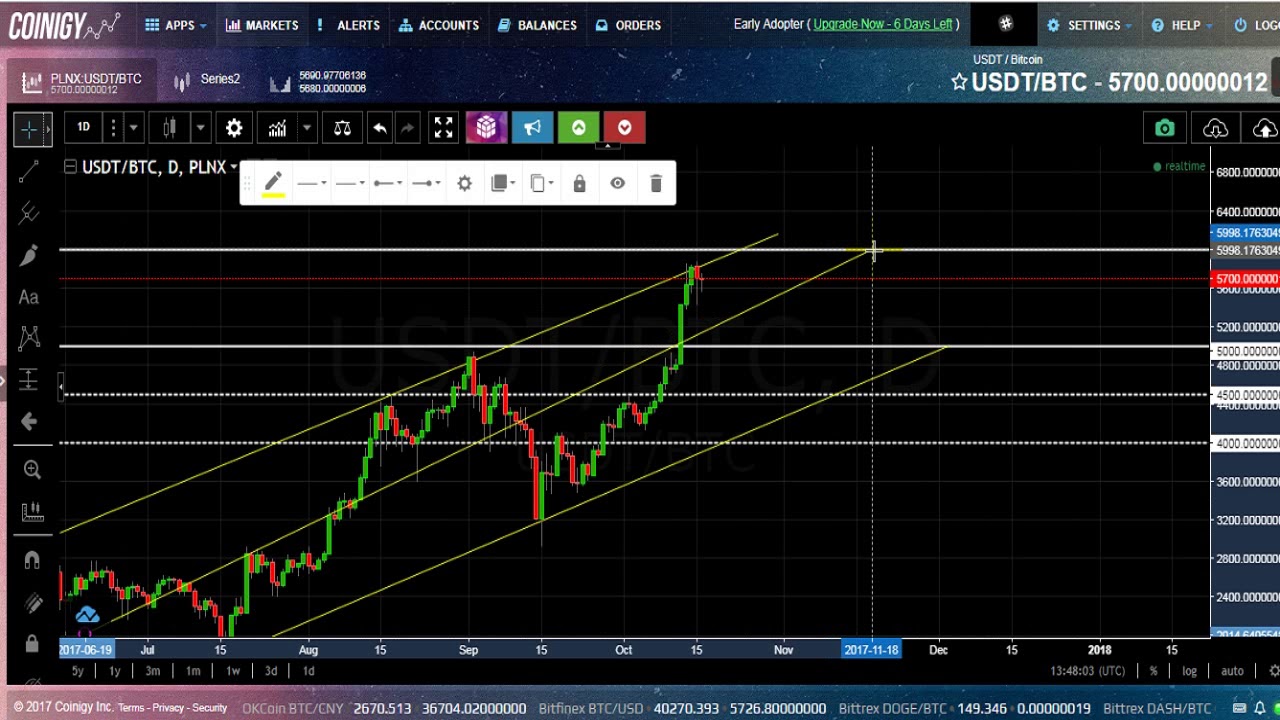The width and height of the screenshot is (1280, 720).
Task: Open the USDT/BTC, D, PLNX legend dropdown
Action: click(233, 168)
